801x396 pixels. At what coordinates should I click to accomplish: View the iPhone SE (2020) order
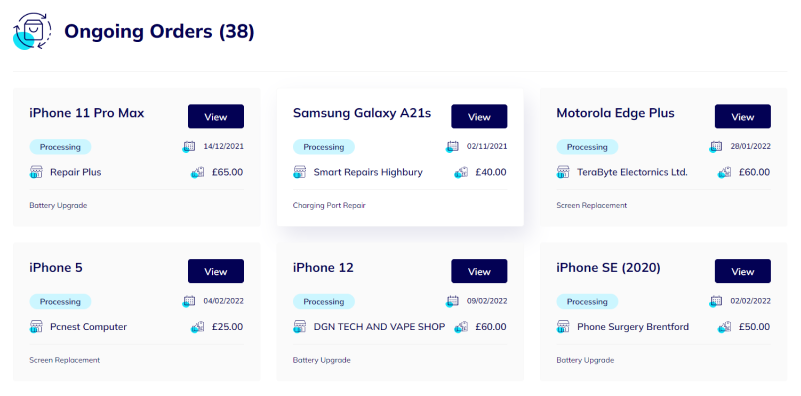pyautogui.click(x=743, y=271)
